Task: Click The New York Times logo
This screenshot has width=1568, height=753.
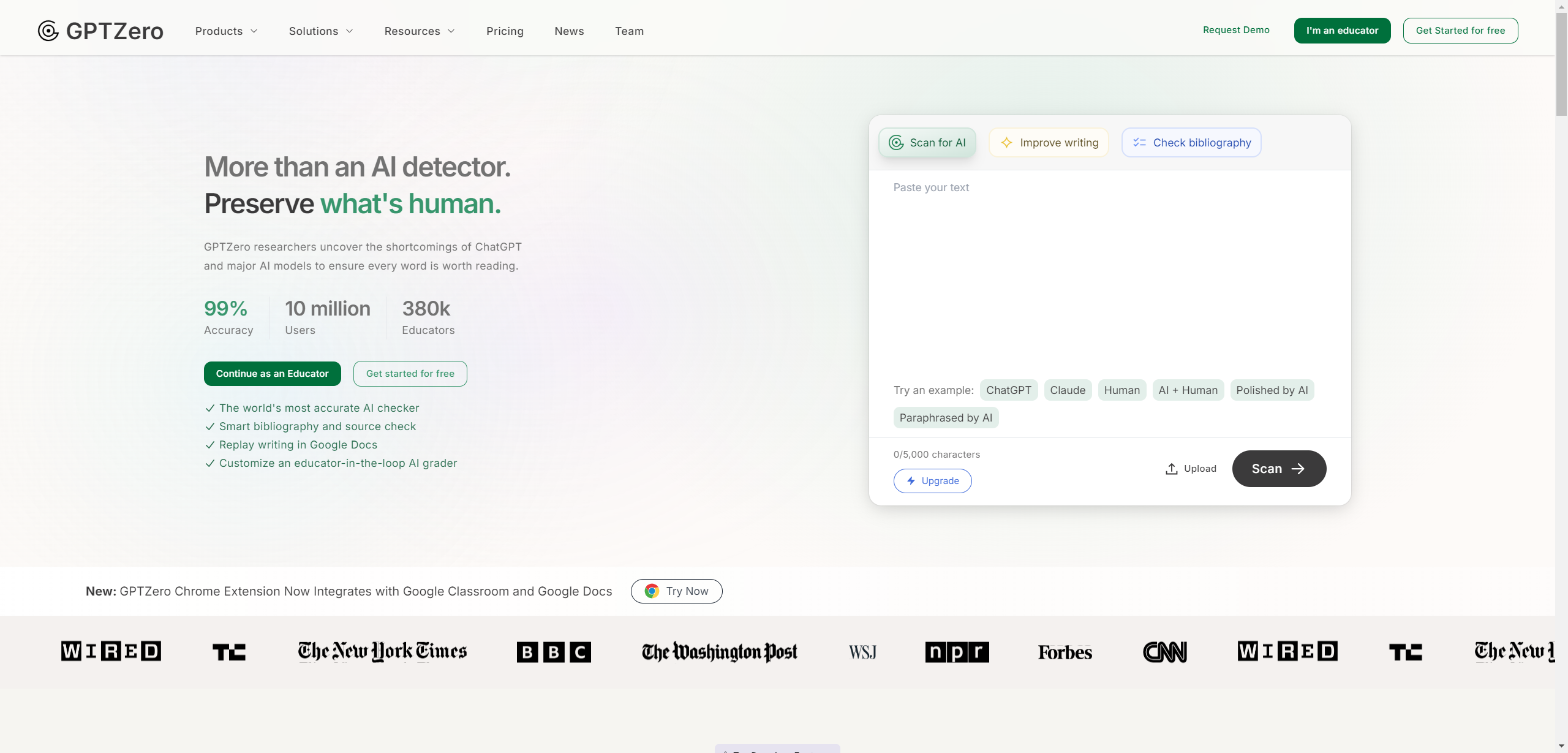Action: click(382, 651)
